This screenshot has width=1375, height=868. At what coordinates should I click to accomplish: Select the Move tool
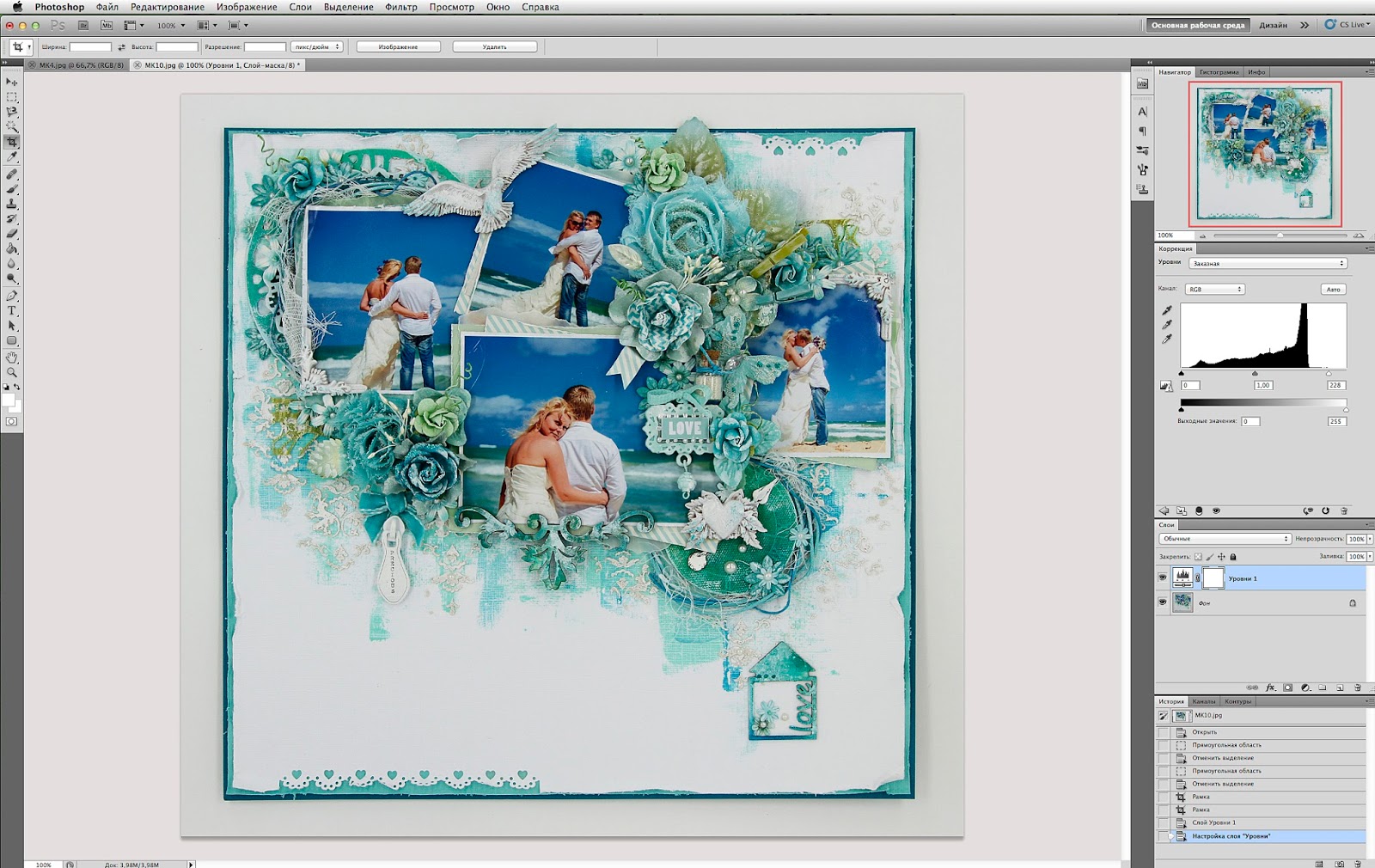[12, 82]
